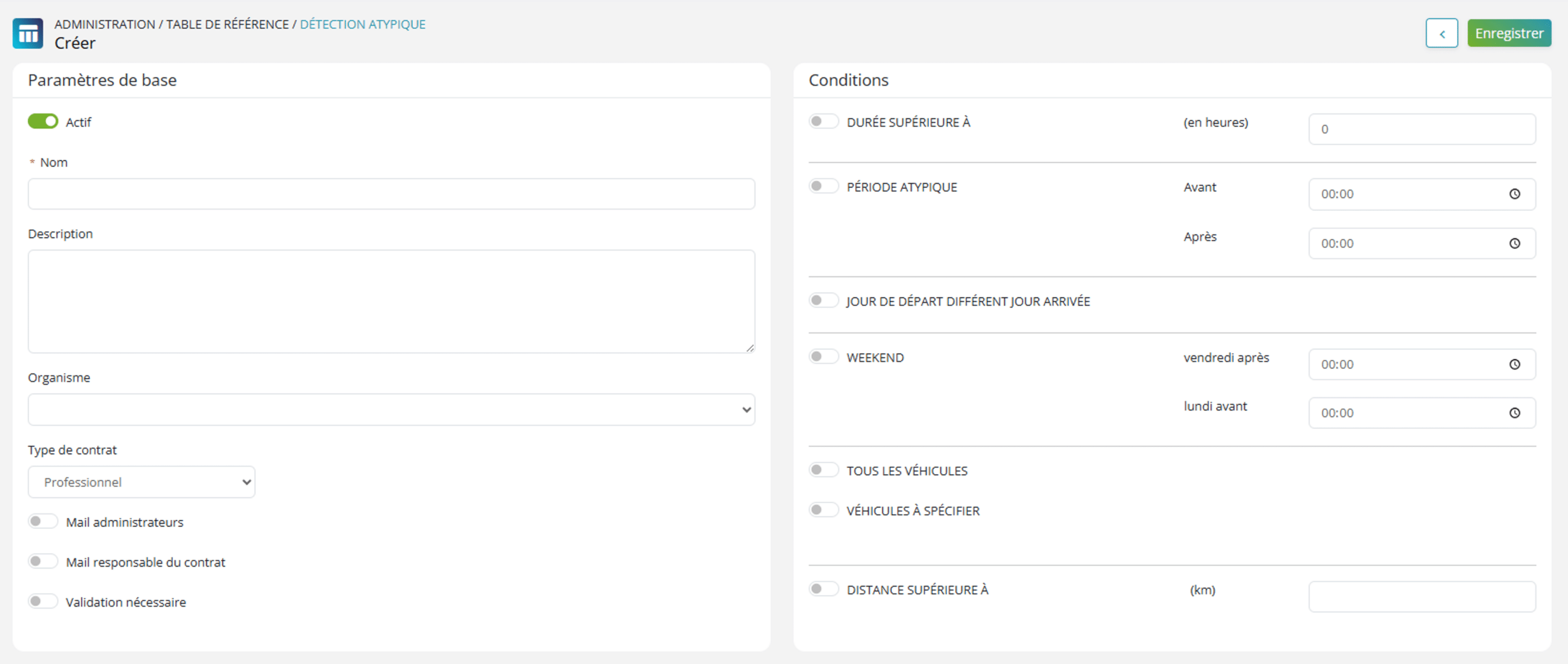This screenshot has width=1568, height=664.
Task: Toggle DURÉE SUPÉRIEURE À condition
Action: pos(824,122)
